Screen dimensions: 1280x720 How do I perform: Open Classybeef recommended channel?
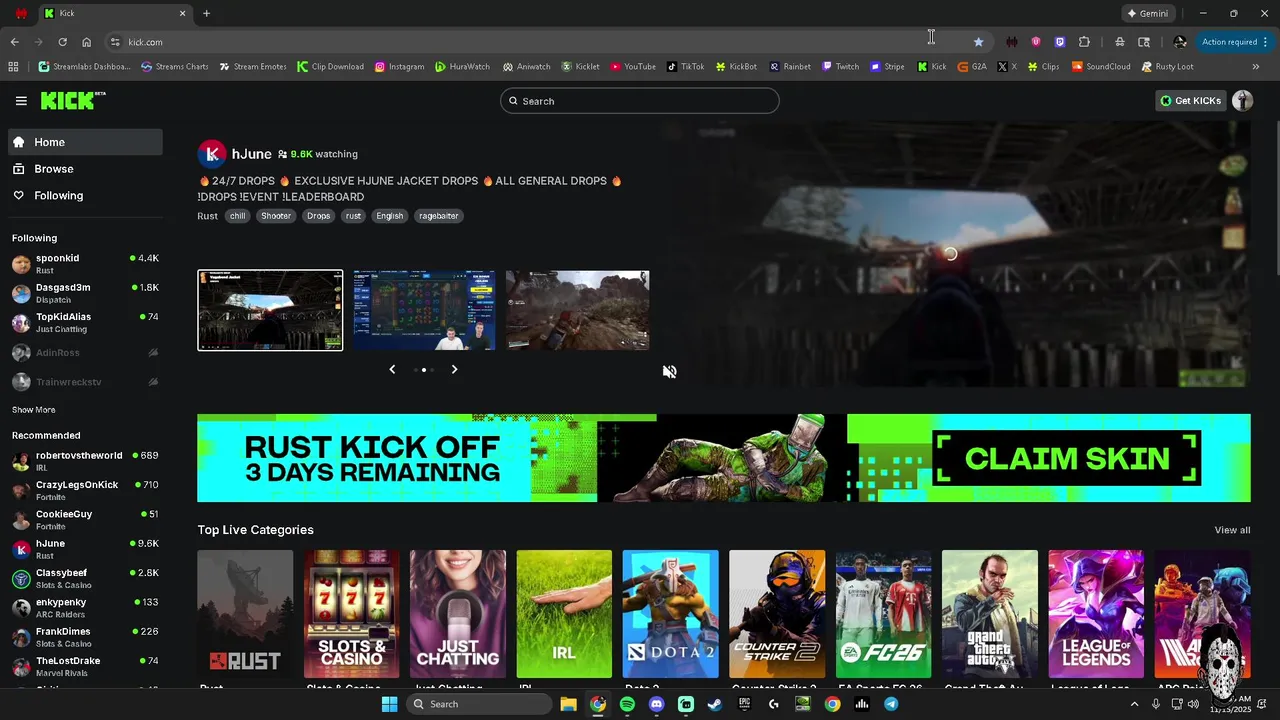click(85, 579)
